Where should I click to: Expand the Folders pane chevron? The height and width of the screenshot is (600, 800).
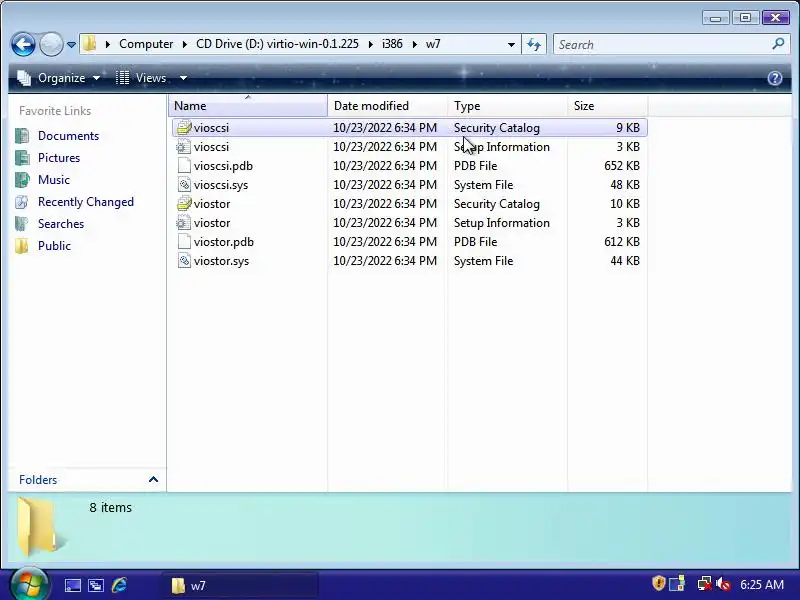click(153, 479)
